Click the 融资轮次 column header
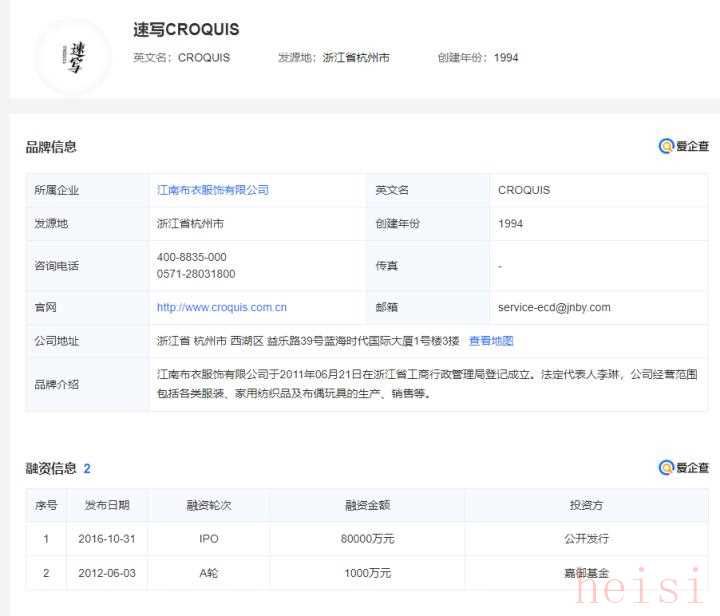This screenshot has height=616, width=720. (x=209, y=505)
